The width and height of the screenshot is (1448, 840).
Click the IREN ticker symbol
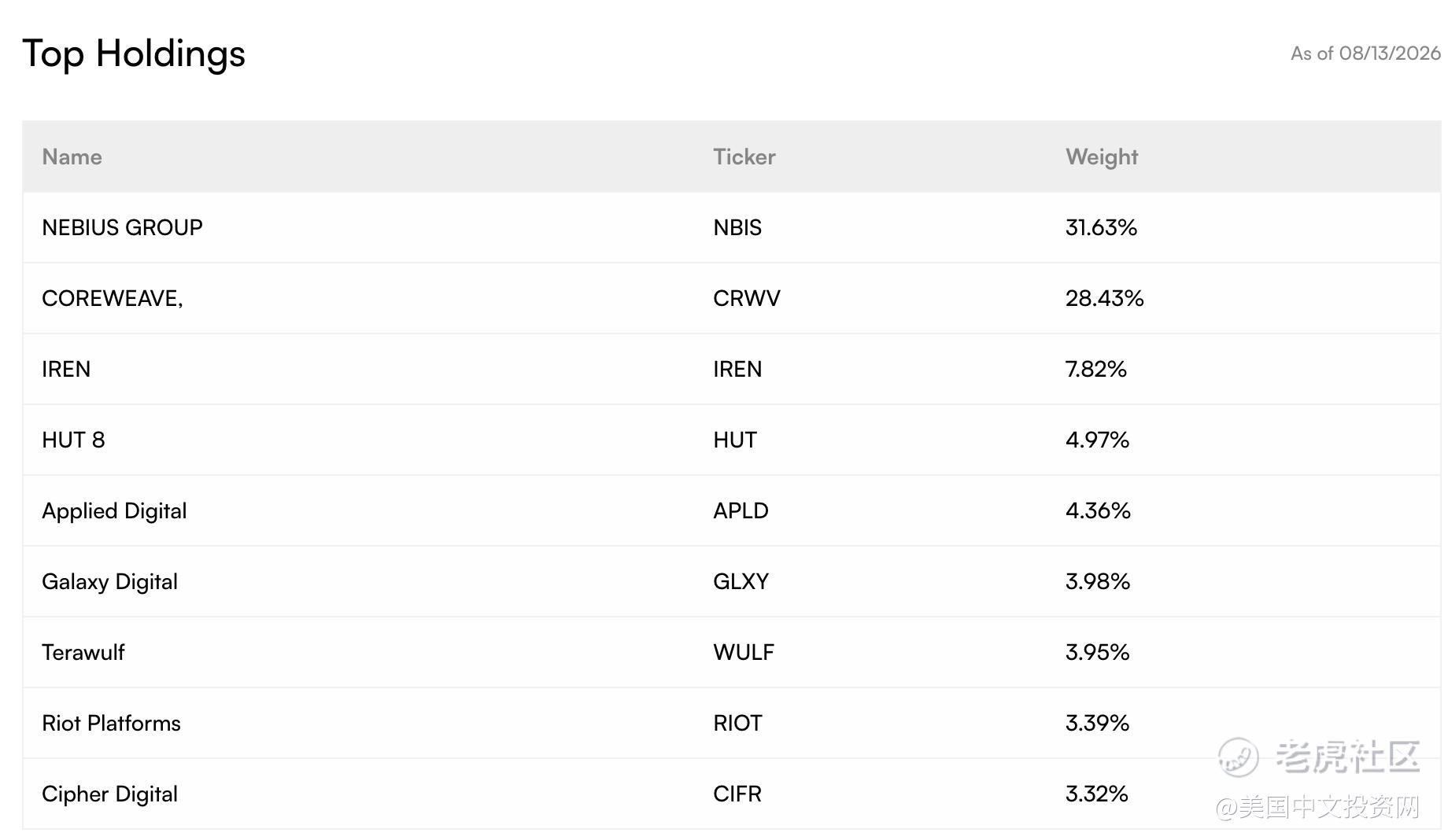(x=737, y=369)
